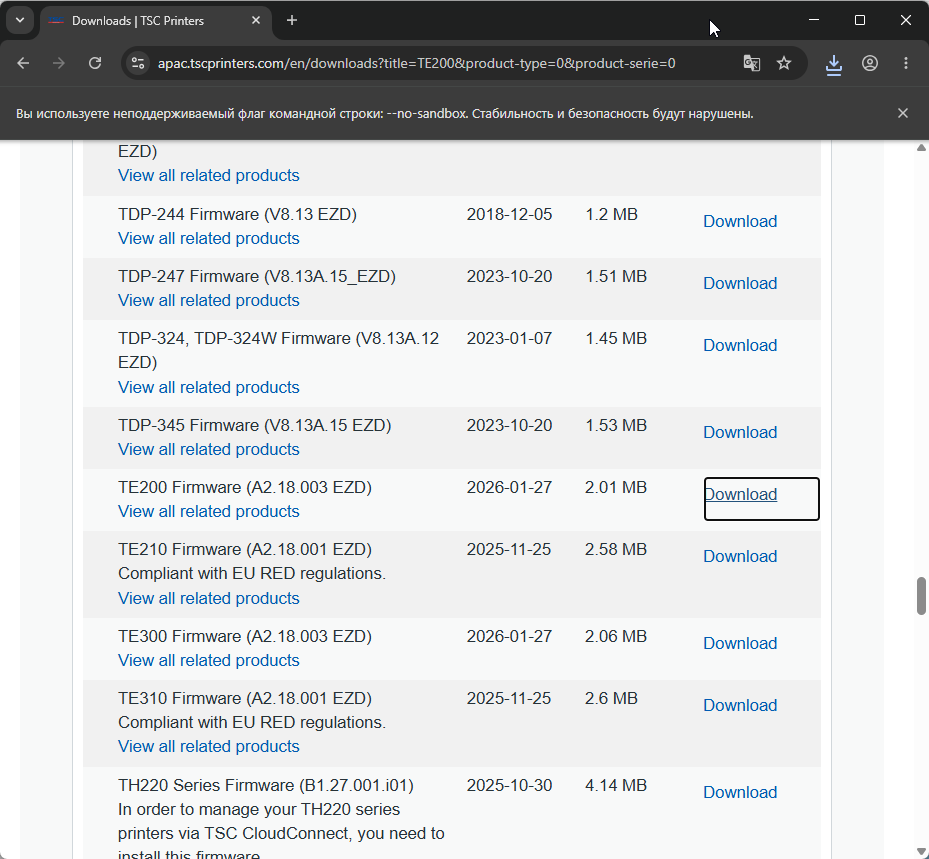Select the TE200 Firmware (A2.18.003 EZD) title

245,487
